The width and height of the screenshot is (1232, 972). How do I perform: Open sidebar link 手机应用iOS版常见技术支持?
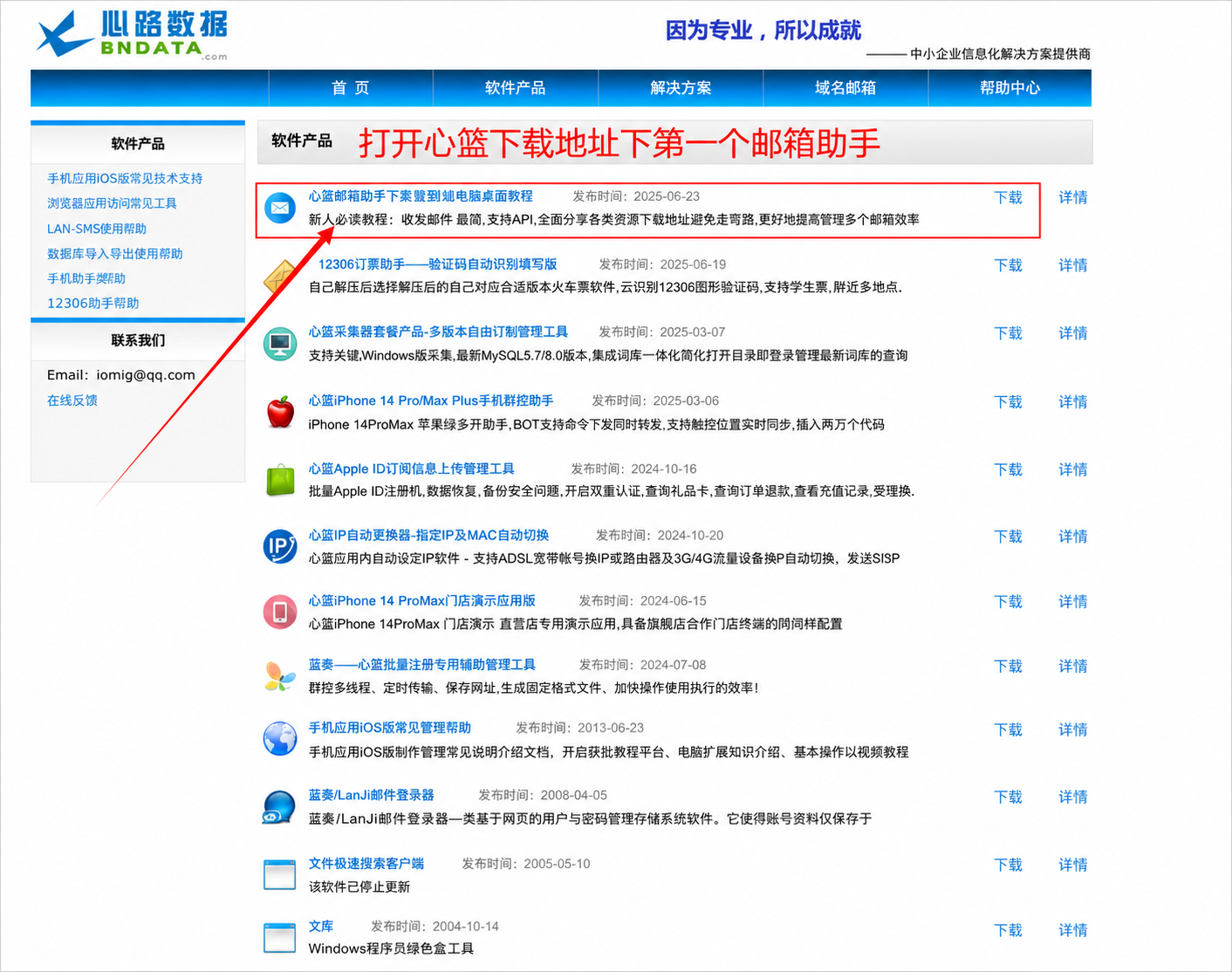125,178
